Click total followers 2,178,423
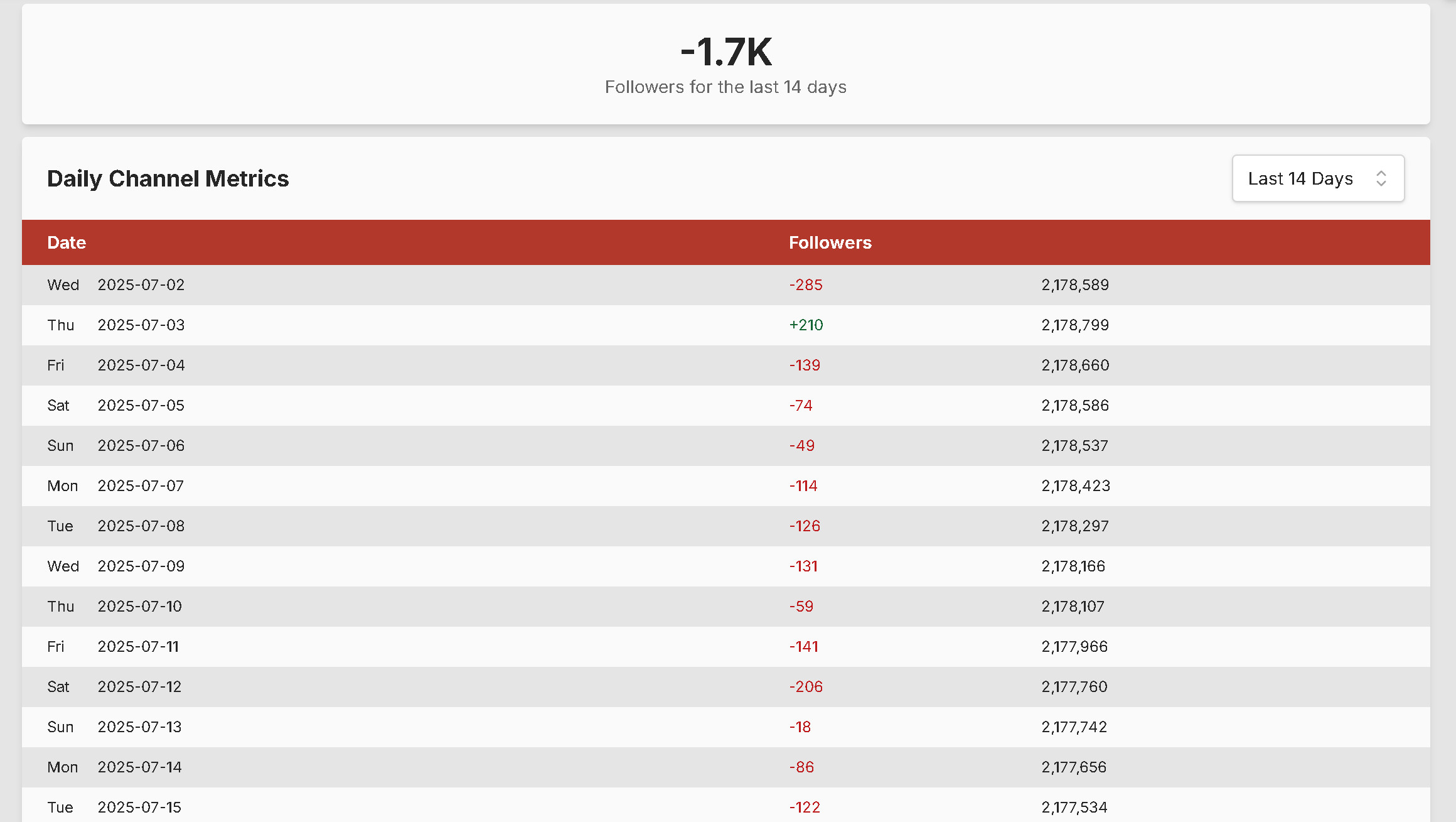This screenshot has width=1456, height=822. click(1076, 485)
